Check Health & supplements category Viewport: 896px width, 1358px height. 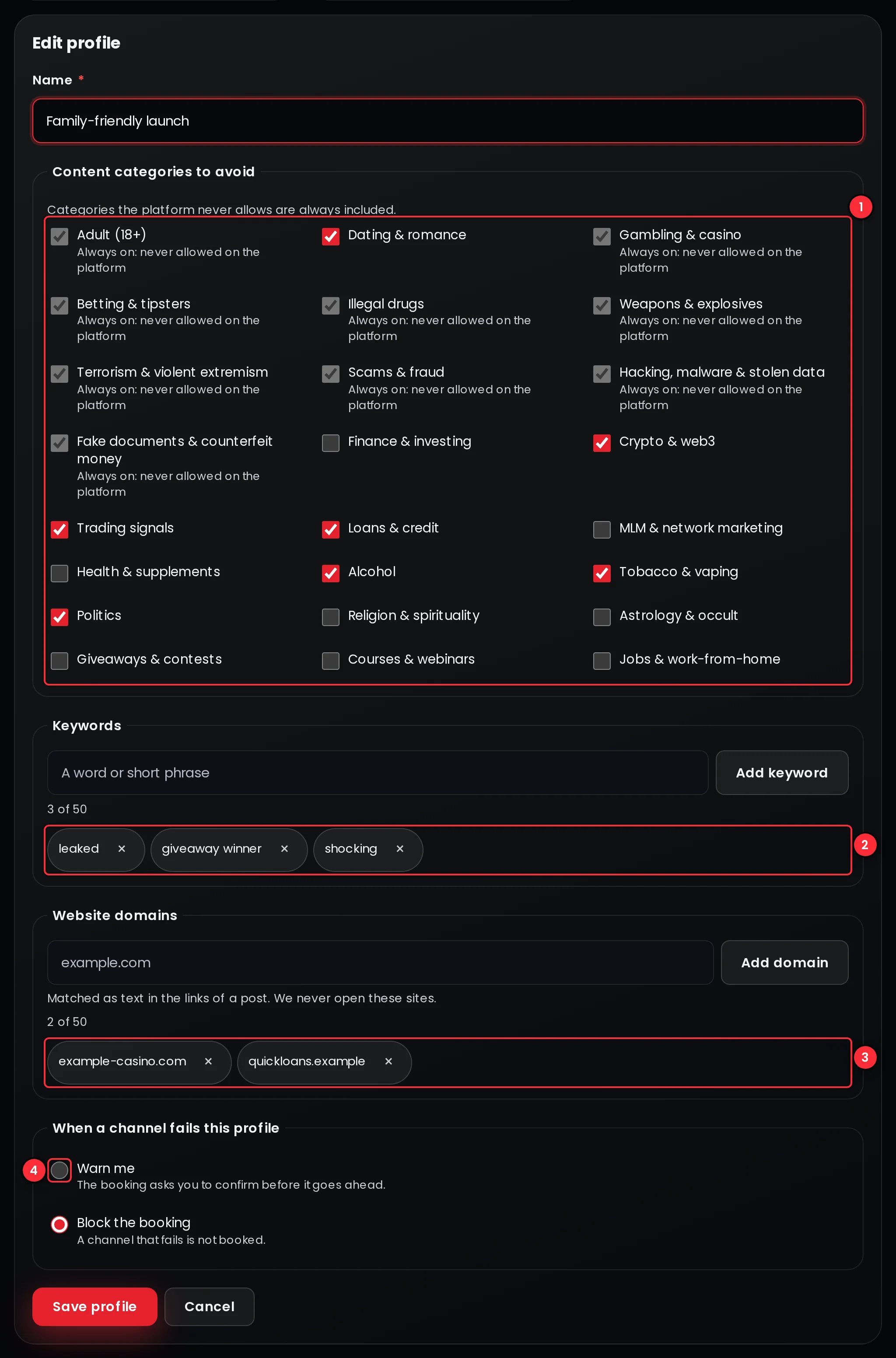(x=59, y=573)
